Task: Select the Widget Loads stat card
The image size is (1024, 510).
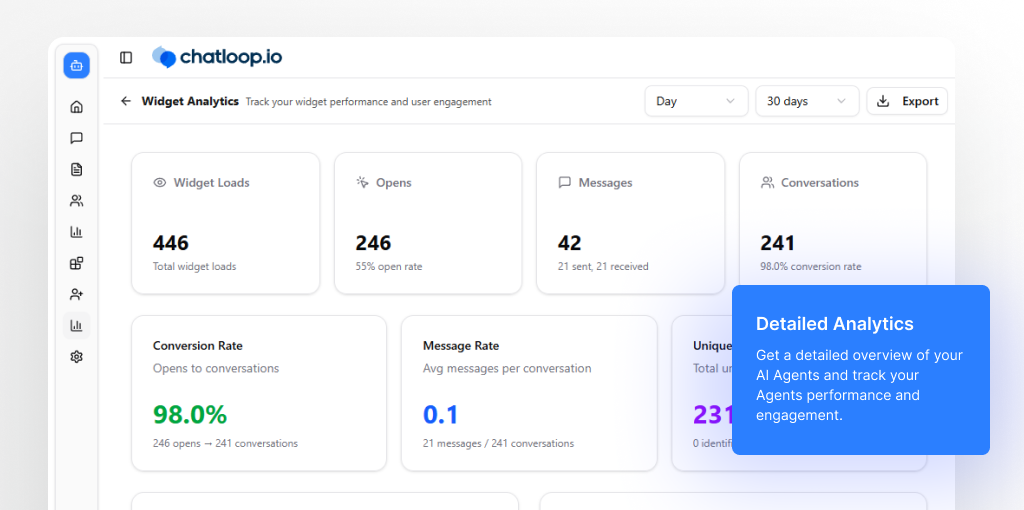Action: (x=225, y=223)
